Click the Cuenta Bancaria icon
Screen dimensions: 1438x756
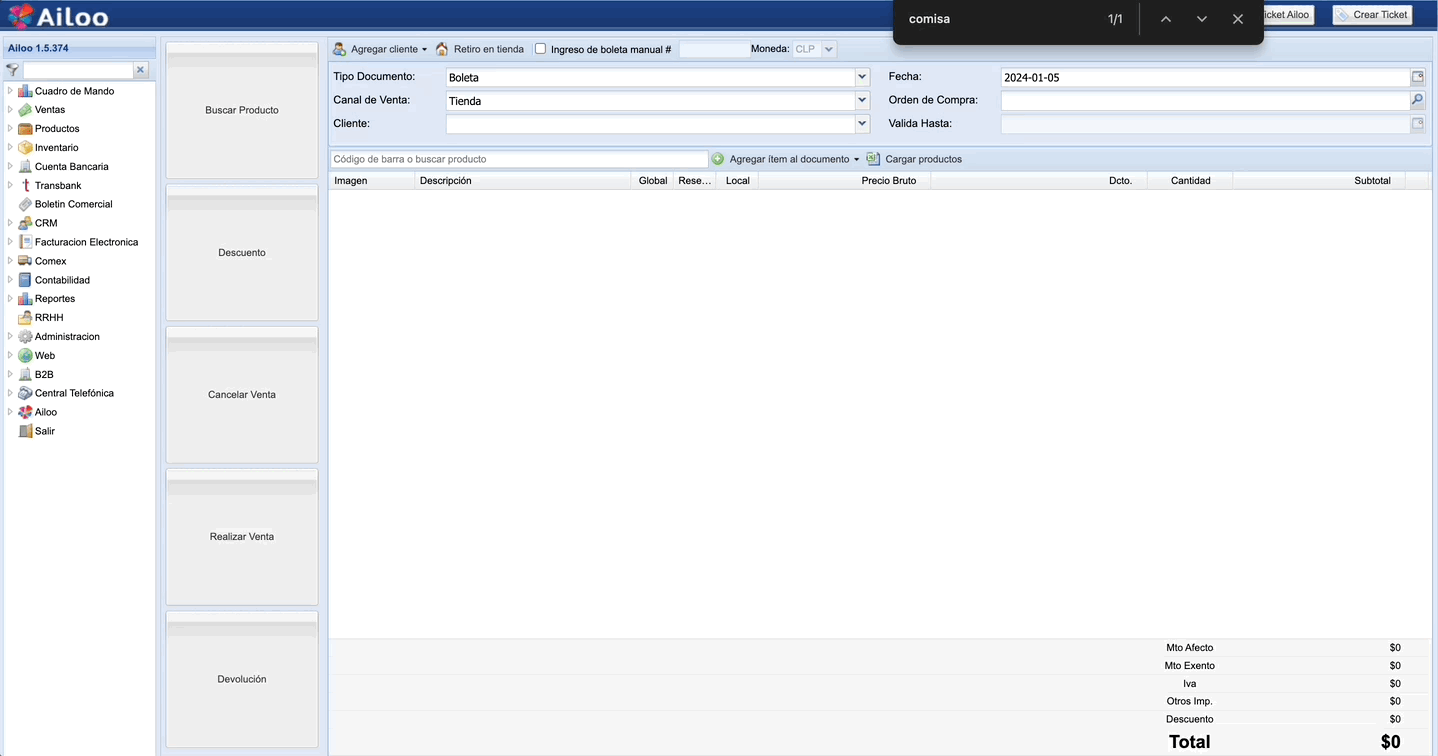coord(25,167)
